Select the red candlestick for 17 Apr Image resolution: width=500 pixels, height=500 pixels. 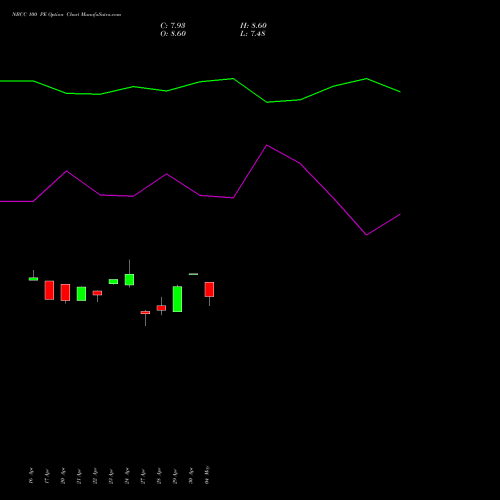[49, 290]
